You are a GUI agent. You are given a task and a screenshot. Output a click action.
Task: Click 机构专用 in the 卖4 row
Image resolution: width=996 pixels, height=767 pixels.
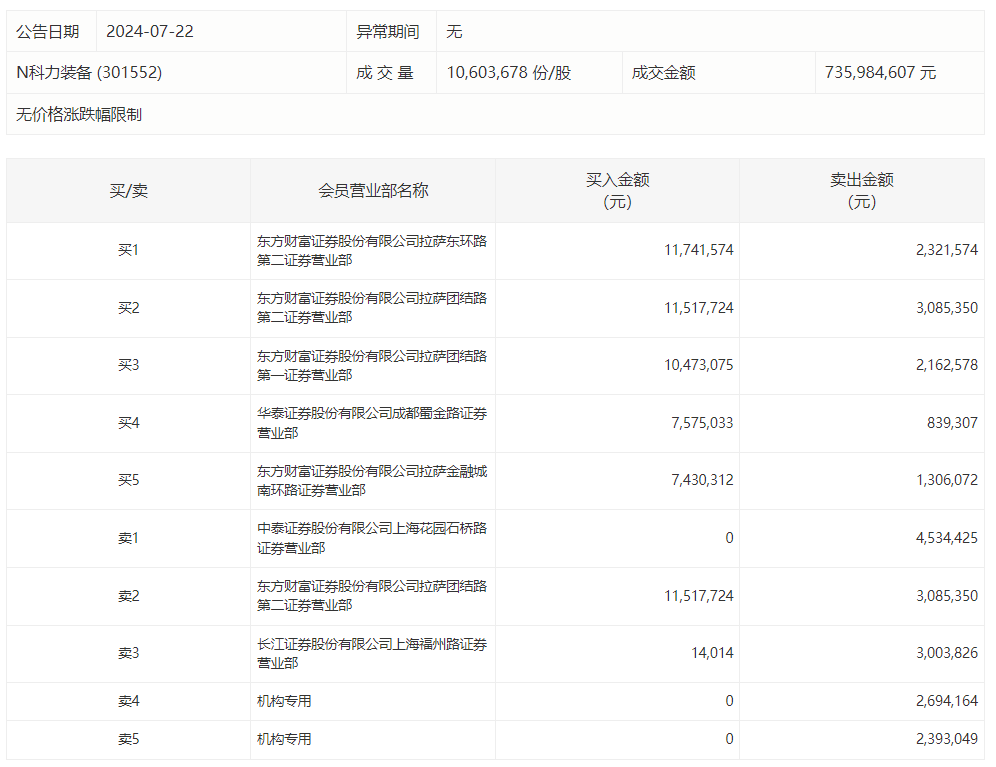pos(284,701)
